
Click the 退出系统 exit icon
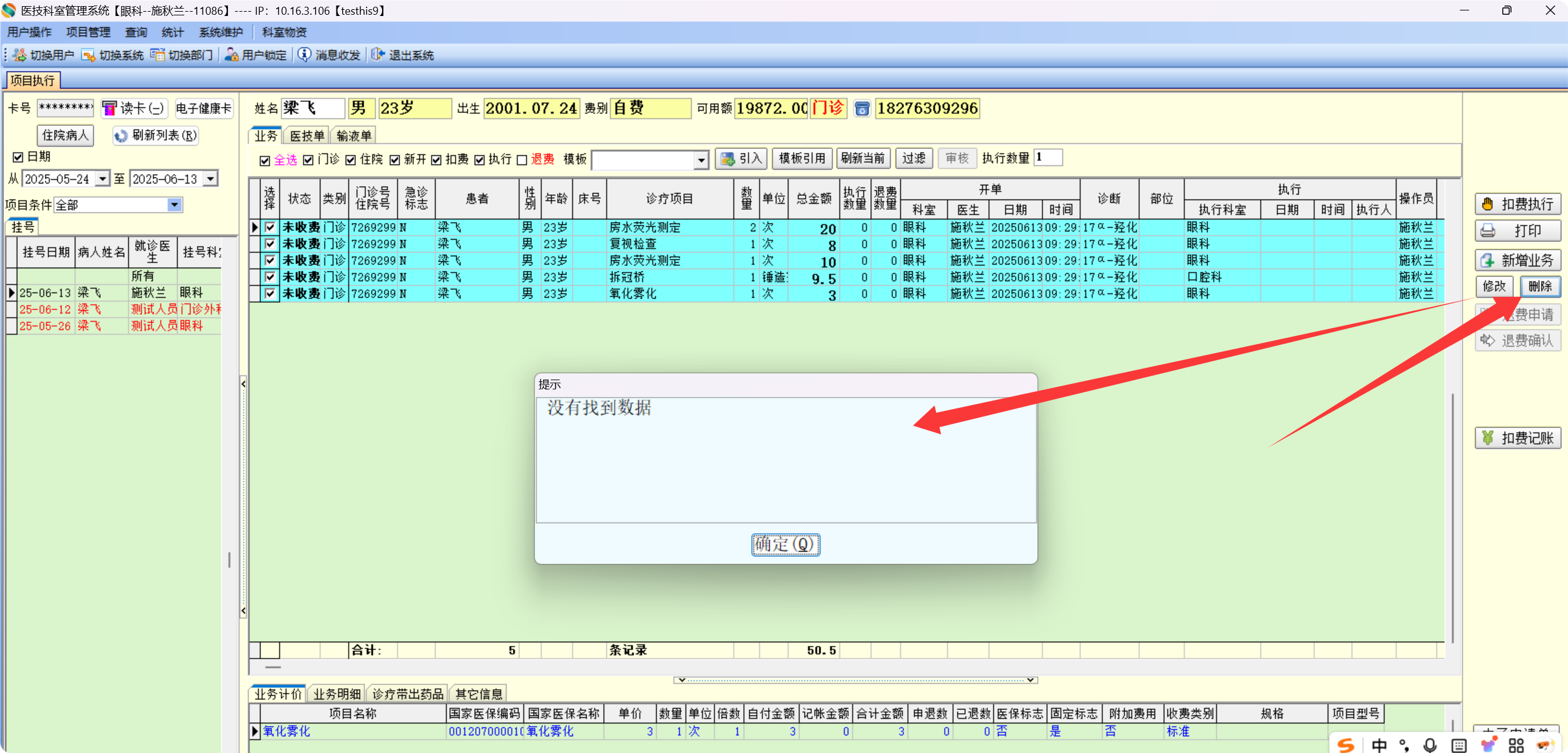tap(378, 55)
